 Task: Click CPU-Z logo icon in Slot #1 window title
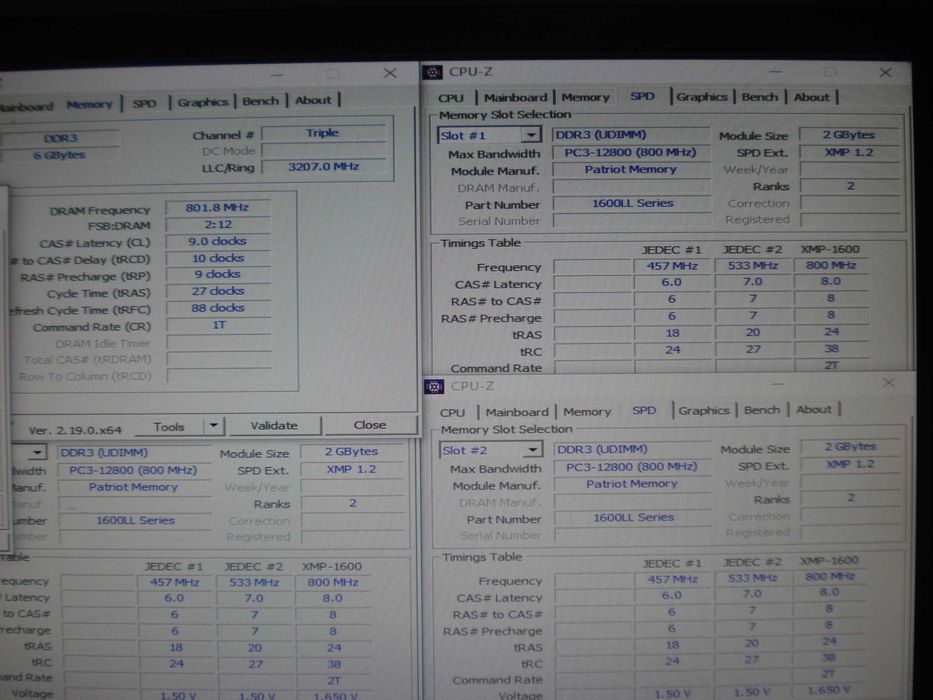(x=433, y=73)
